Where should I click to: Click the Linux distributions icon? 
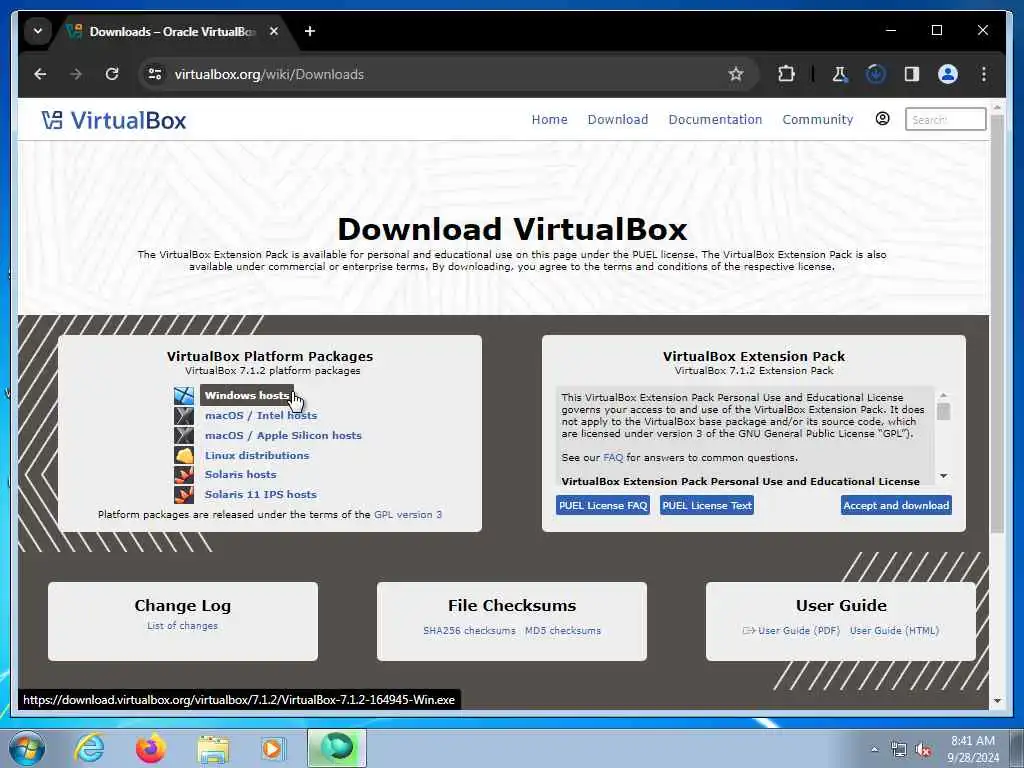[184, 455]
